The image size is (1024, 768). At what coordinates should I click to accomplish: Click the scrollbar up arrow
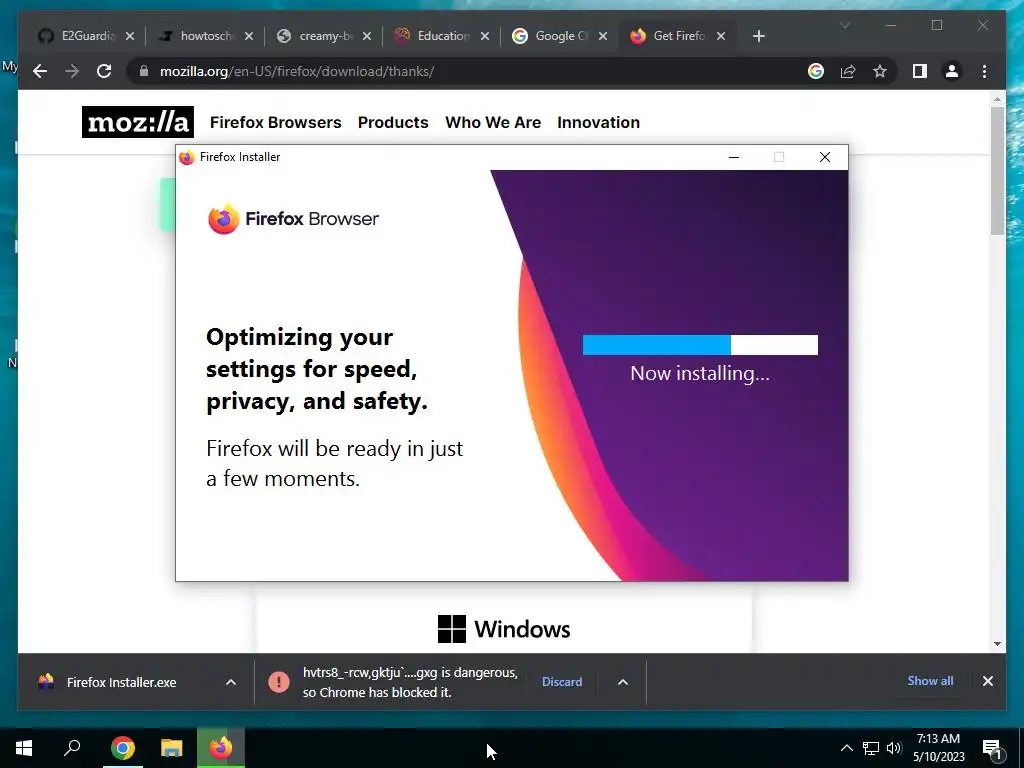click(997, 99)
